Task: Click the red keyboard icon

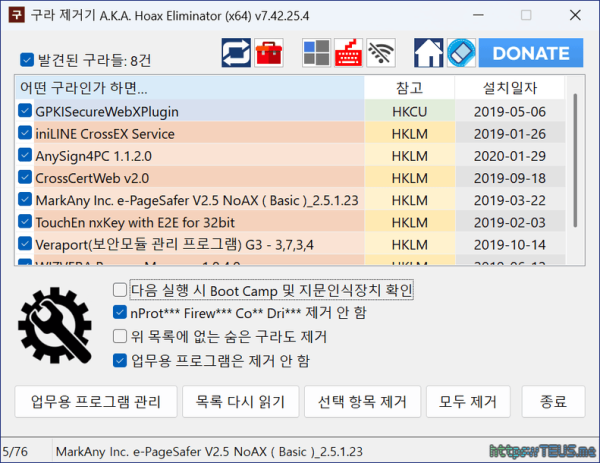Action: (x=348, y=52)
